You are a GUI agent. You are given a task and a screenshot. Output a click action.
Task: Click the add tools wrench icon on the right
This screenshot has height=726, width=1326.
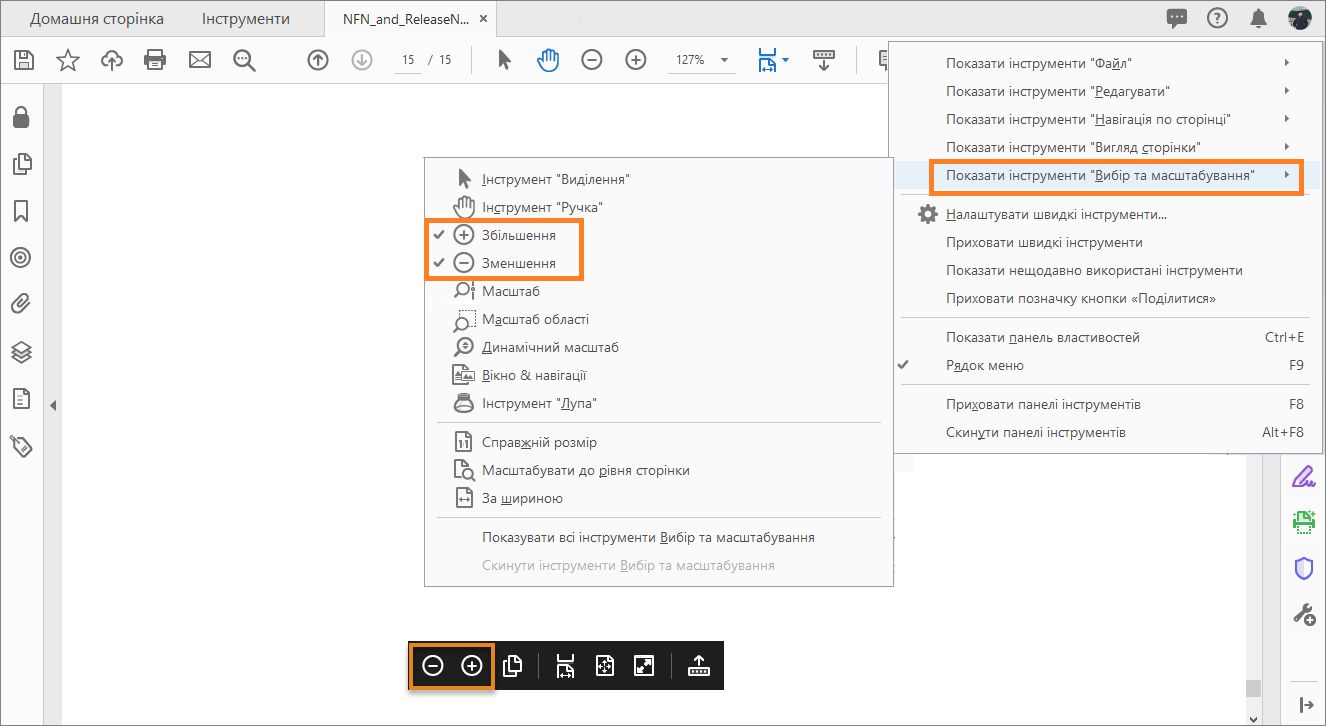(x=1303, y=613)
